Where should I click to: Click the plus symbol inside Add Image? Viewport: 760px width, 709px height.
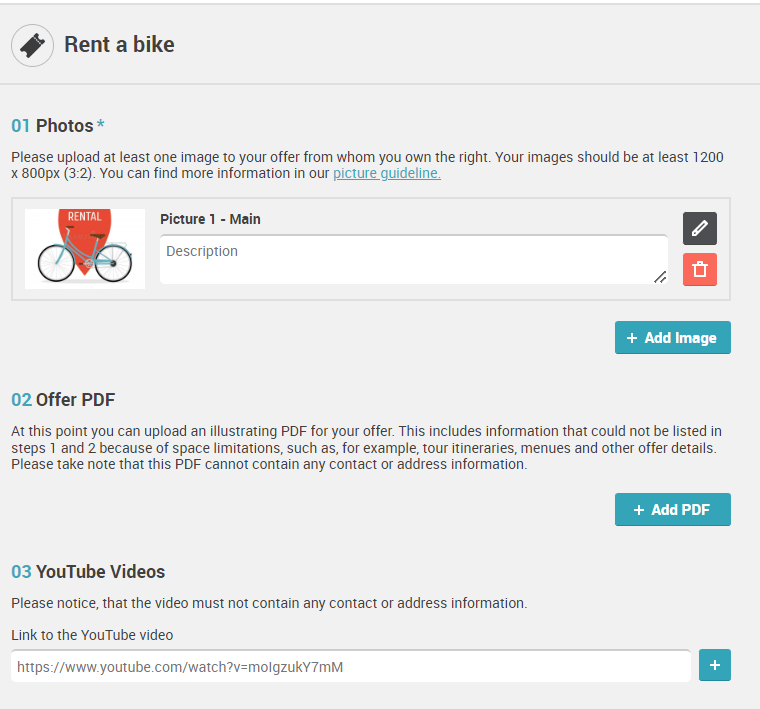coord(632,338)
